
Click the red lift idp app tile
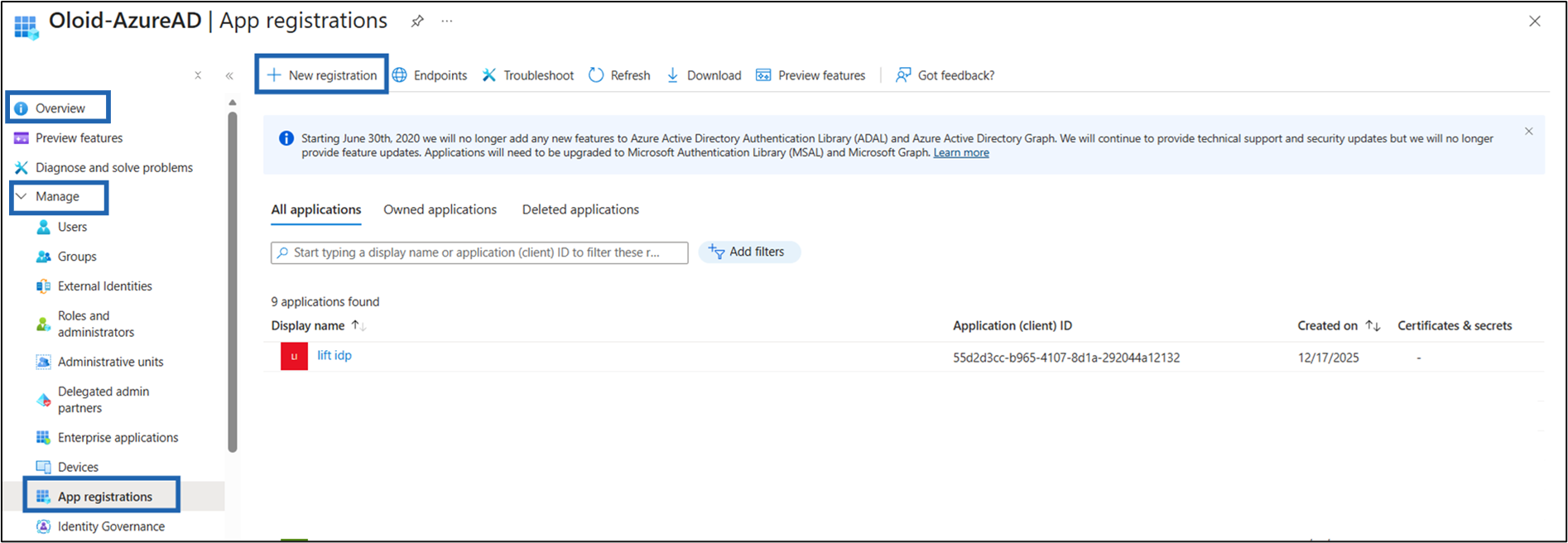pos(294,357)
